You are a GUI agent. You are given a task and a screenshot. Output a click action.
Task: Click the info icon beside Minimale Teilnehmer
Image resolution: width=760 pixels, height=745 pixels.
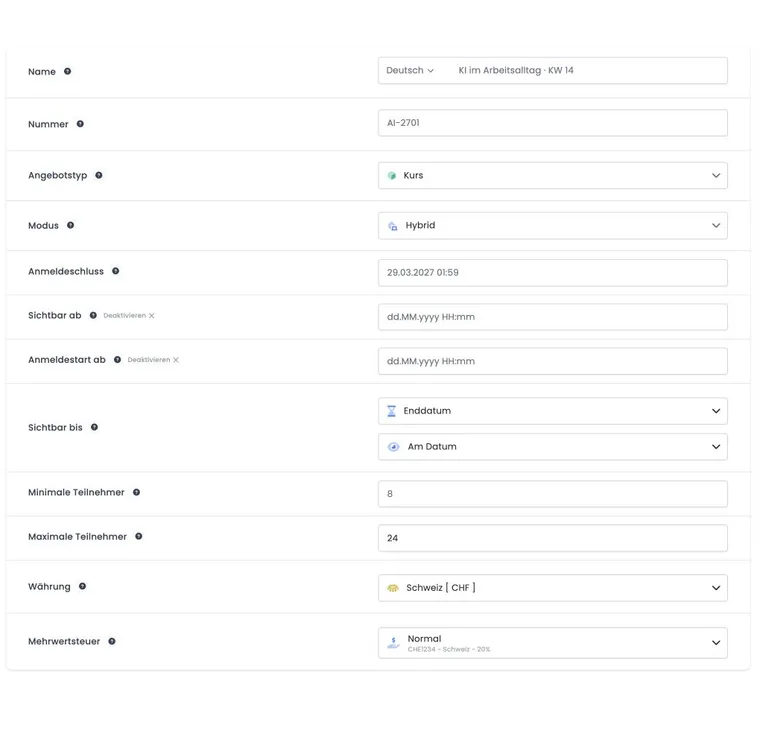click(136, 492)
